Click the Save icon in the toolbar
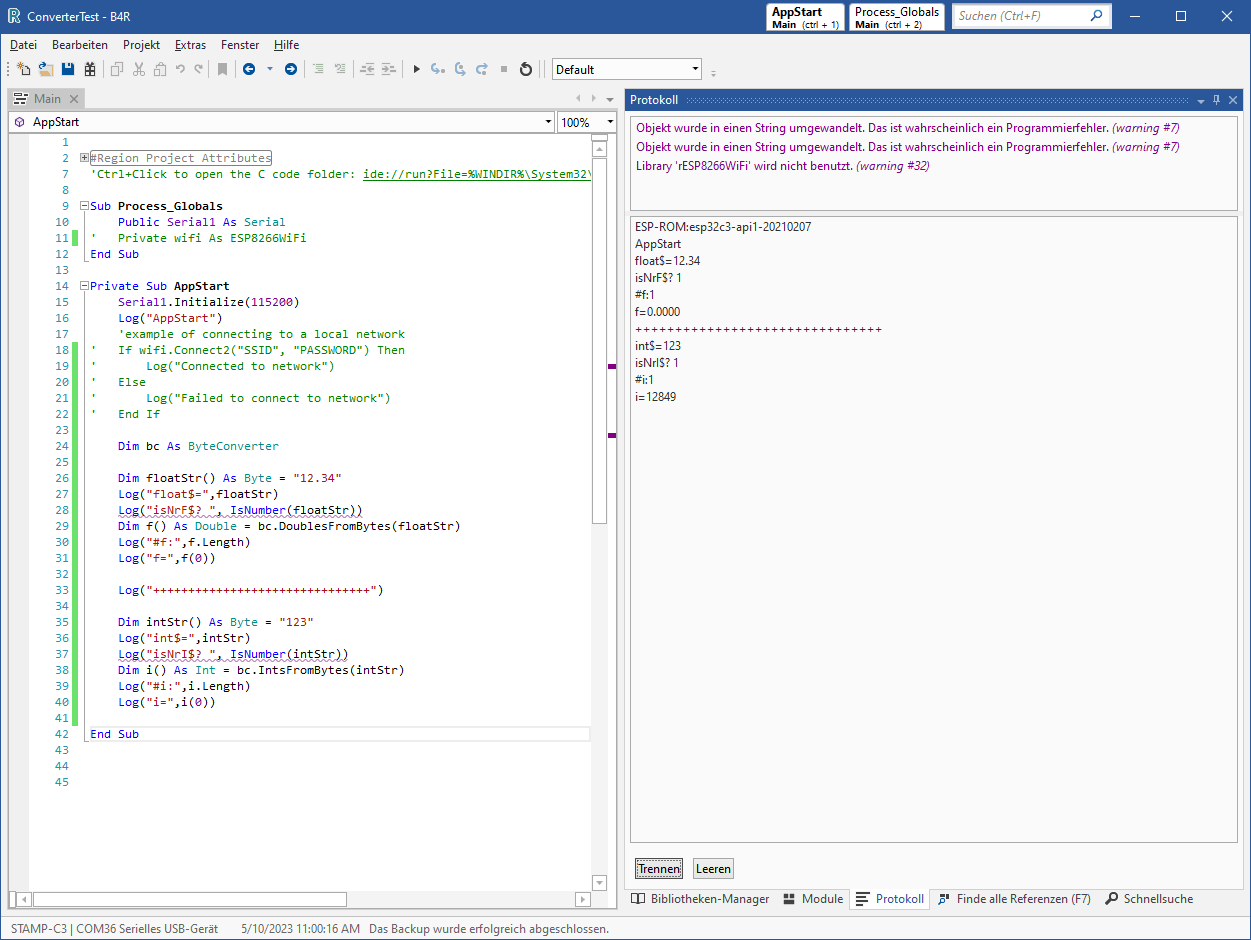 68,69
